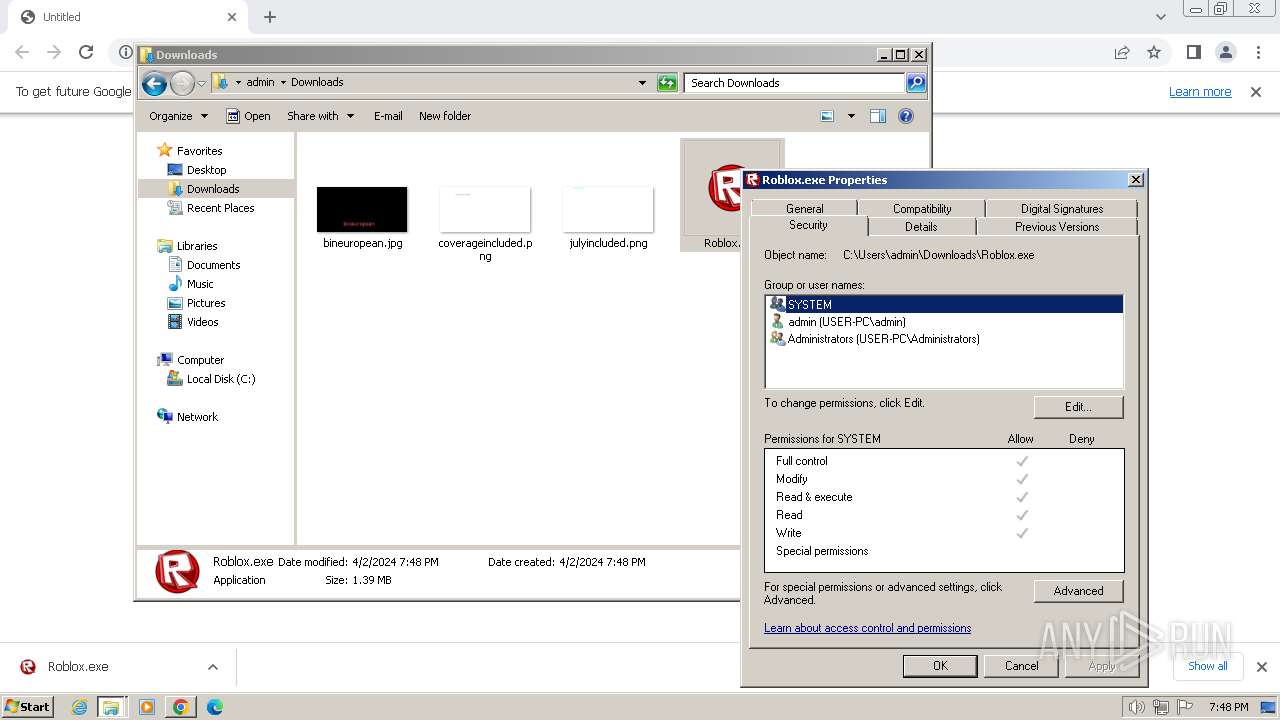Screen dimensions: 1280x720
Task: Click Chrome's share page icon
Action: coord(1122,52)
